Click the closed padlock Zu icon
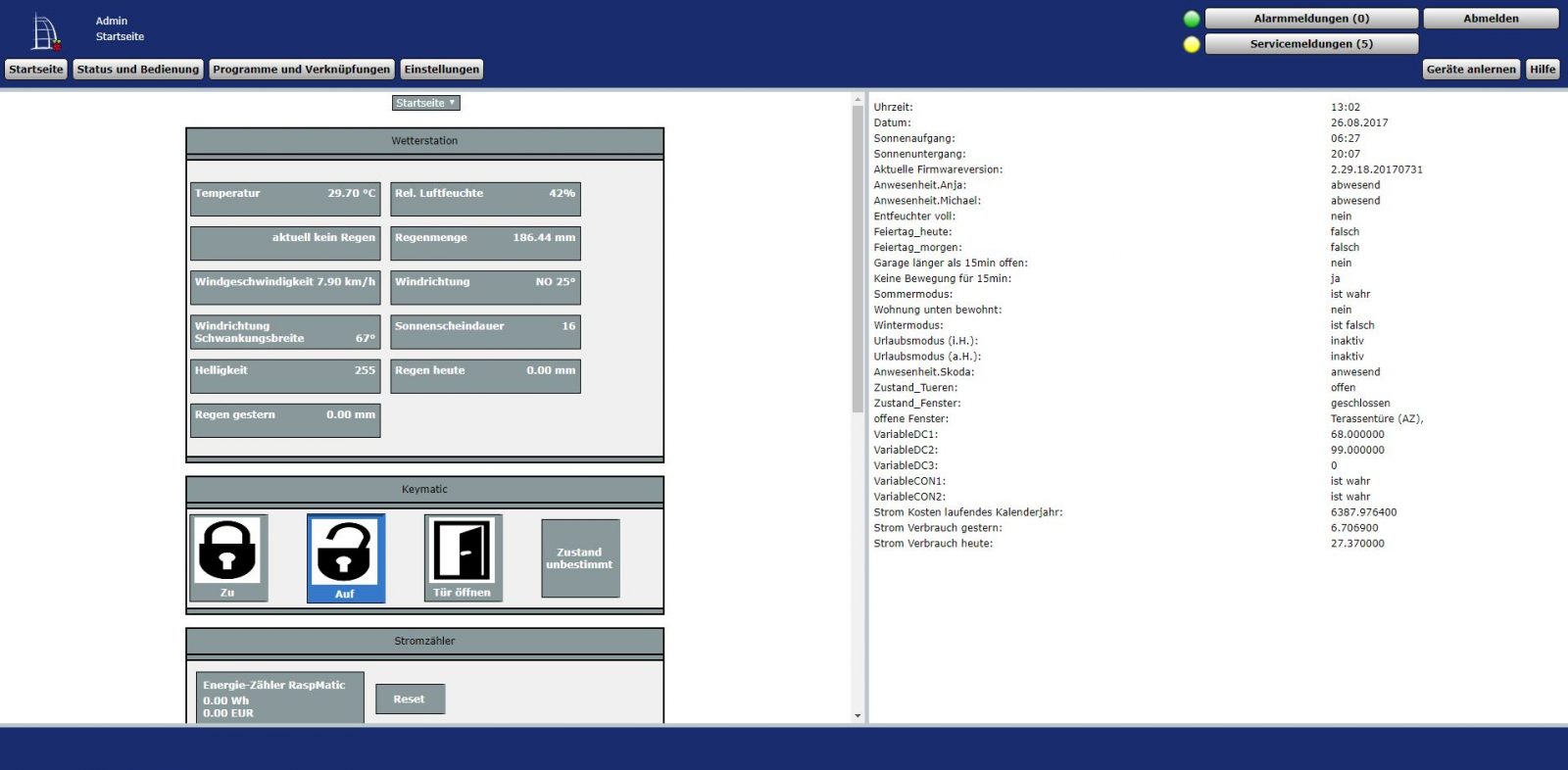Image resolution: width=1568 pixels, height=770 pixels. [x=227, y=552]
